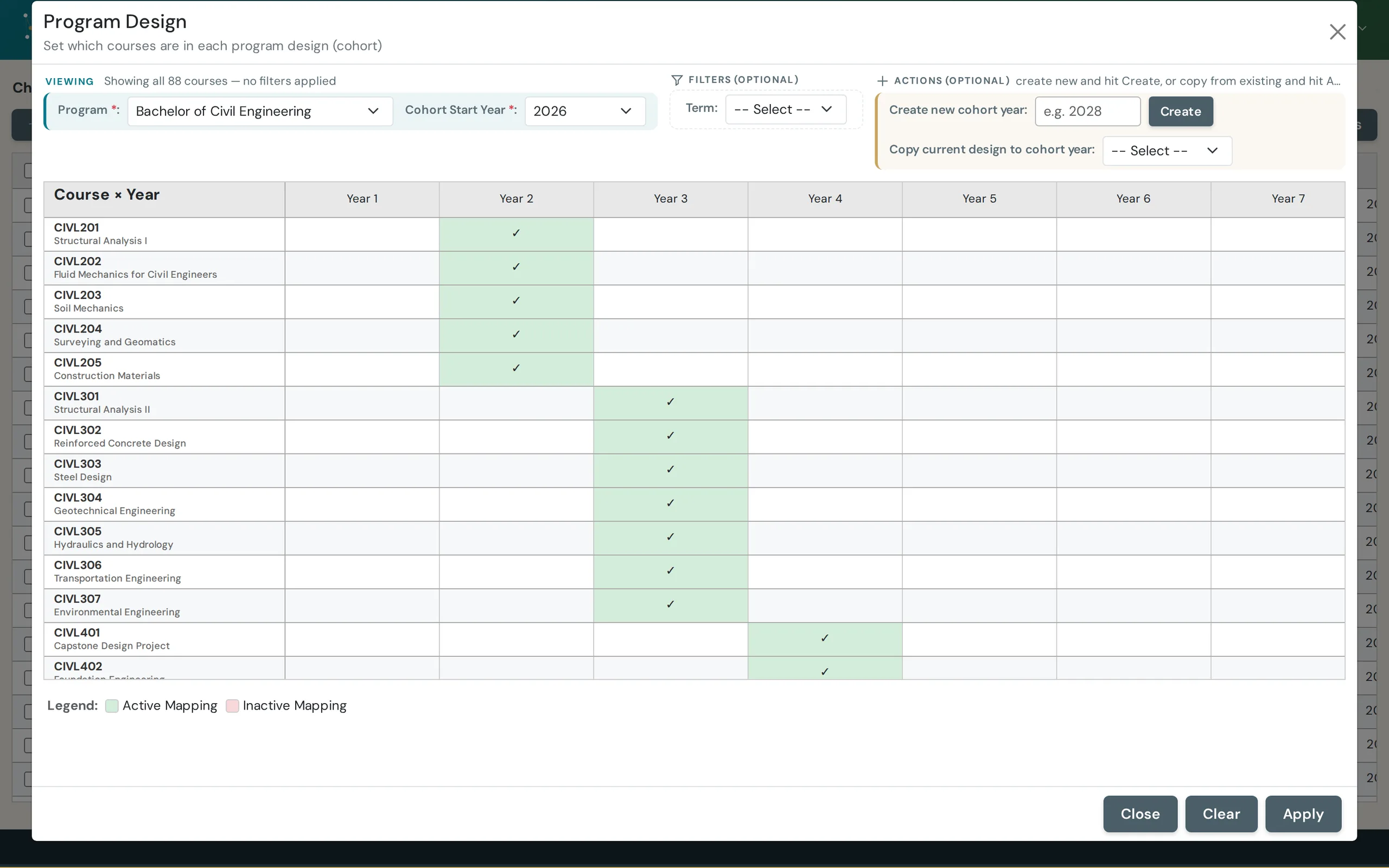Click the empty CIVL201 Year 1 cell

[x=362, y=234]
